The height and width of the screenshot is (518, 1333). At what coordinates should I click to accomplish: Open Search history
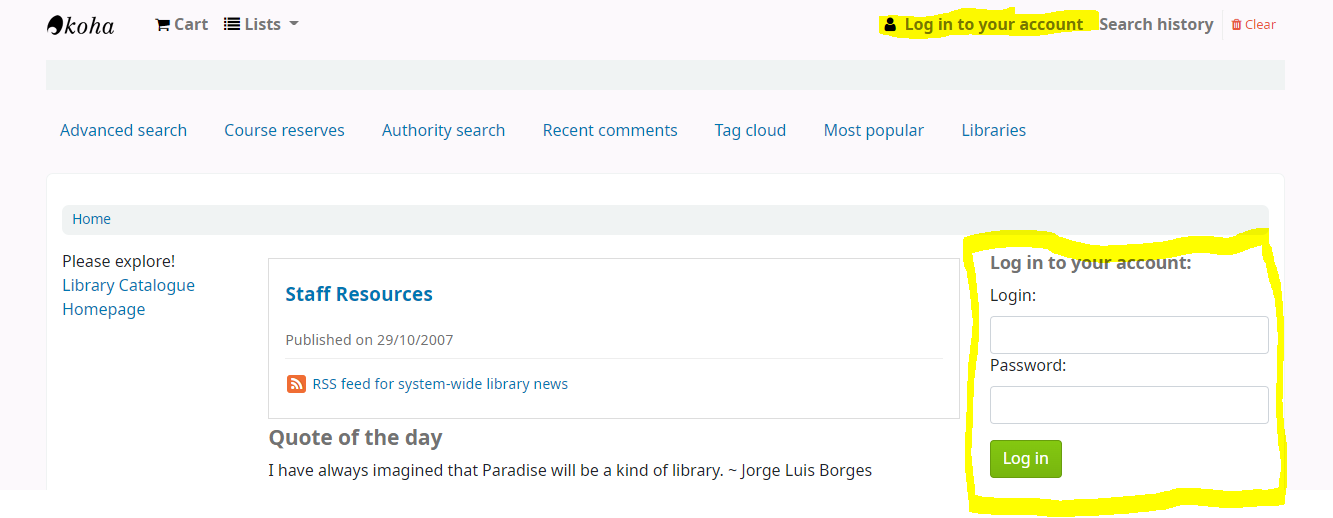coord(1156,25)
